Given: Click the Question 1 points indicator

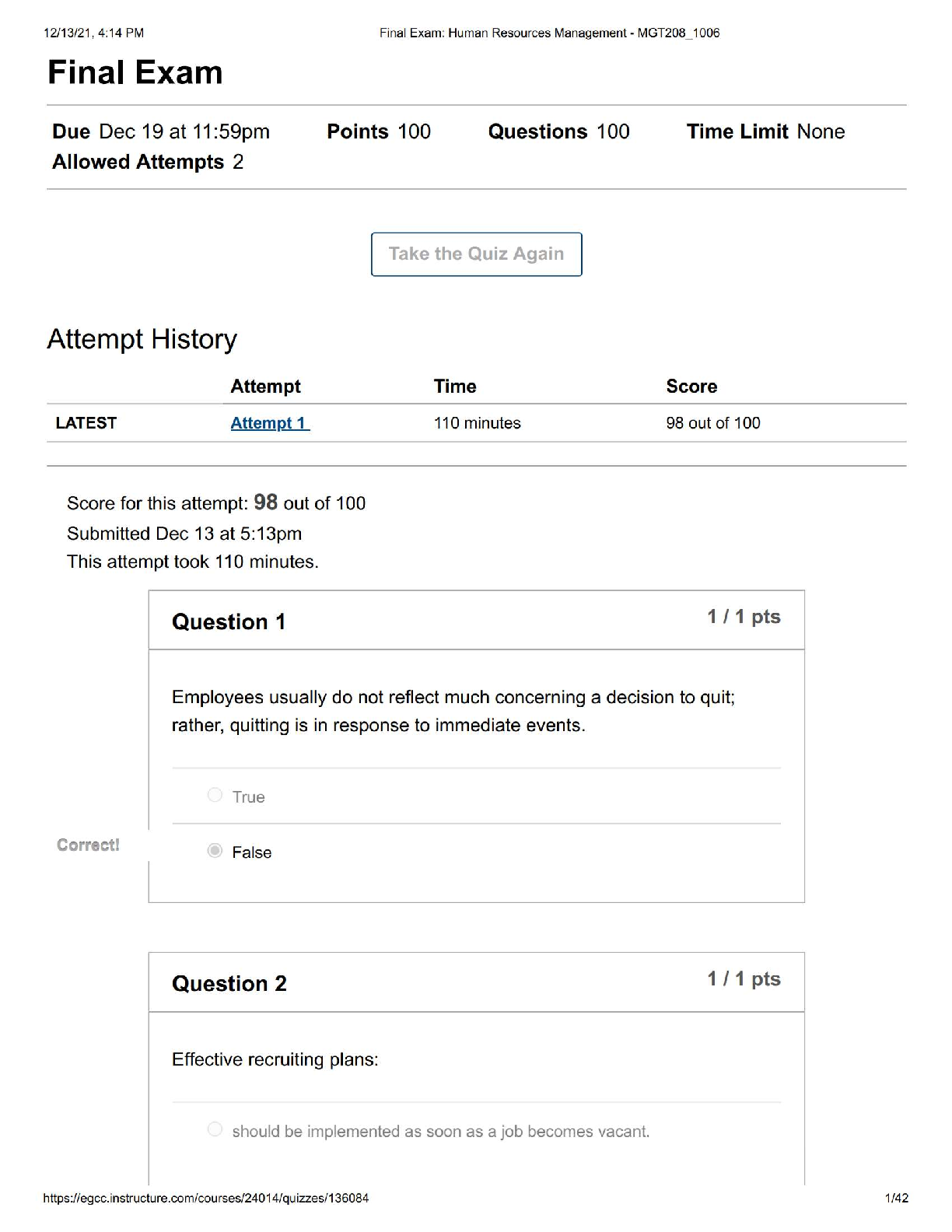Looking at the screenshot, I should pos(744,618).
